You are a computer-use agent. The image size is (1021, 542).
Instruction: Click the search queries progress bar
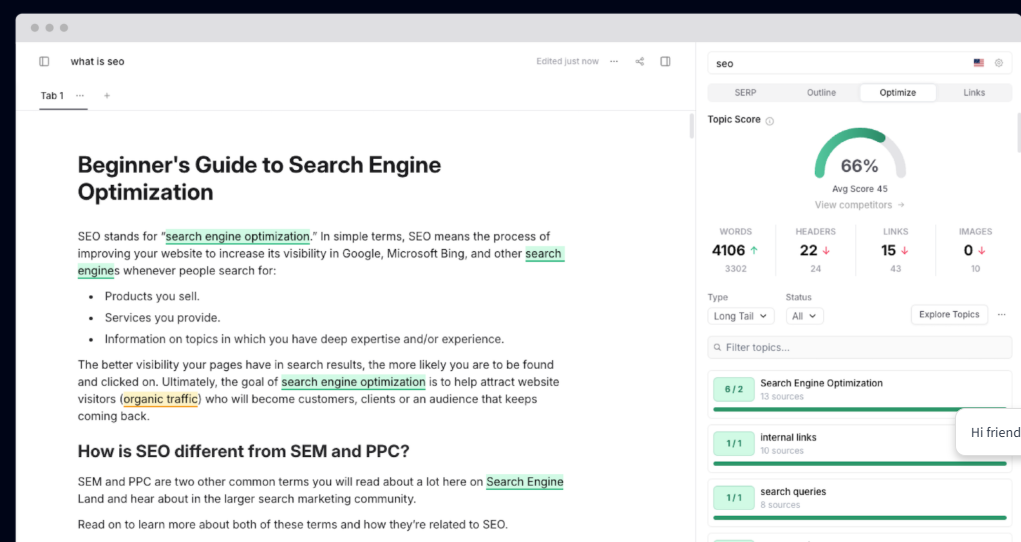[860, 517]
